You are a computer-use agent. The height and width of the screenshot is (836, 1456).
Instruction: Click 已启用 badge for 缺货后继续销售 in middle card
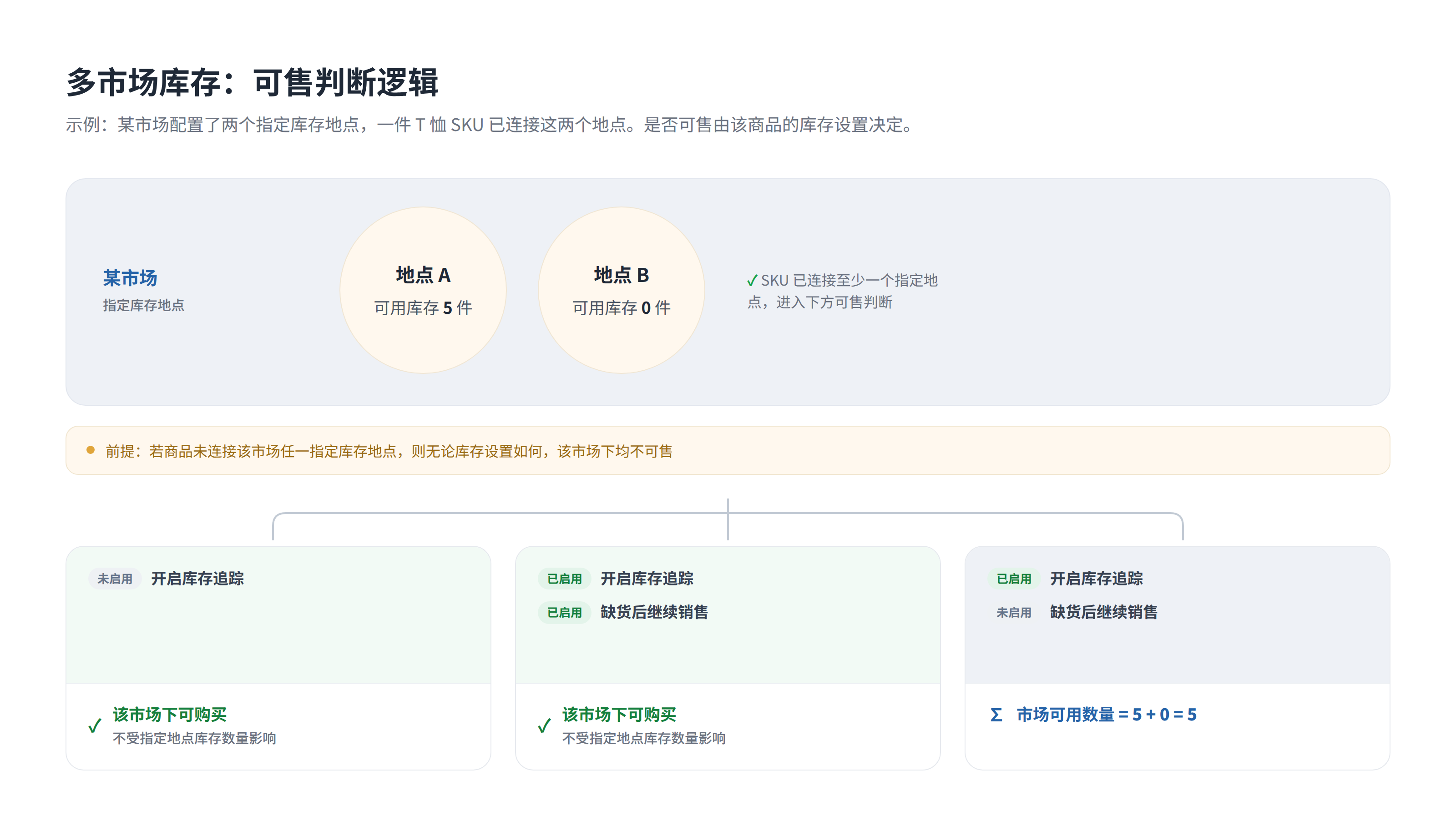click(x=565, y=613)
